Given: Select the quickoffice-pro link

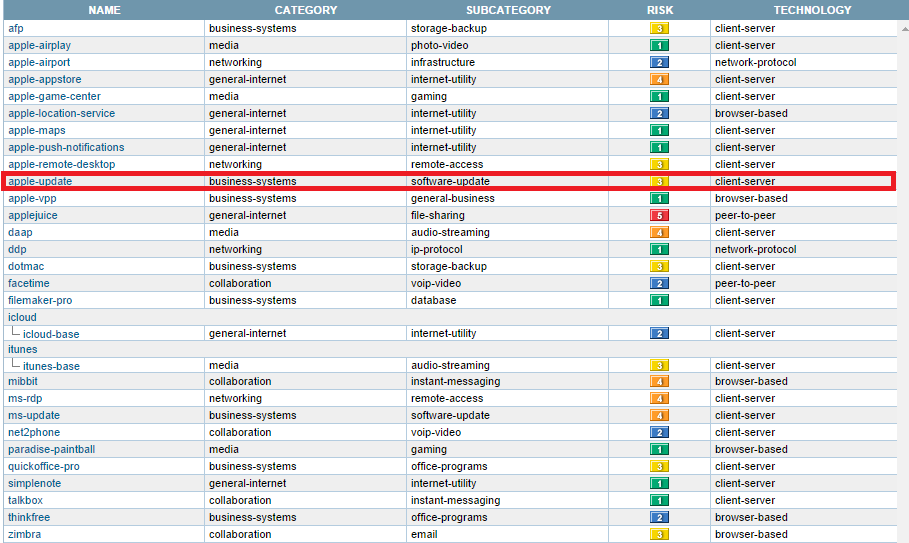Looking at the screenshot, I should (x=44, y=467).
